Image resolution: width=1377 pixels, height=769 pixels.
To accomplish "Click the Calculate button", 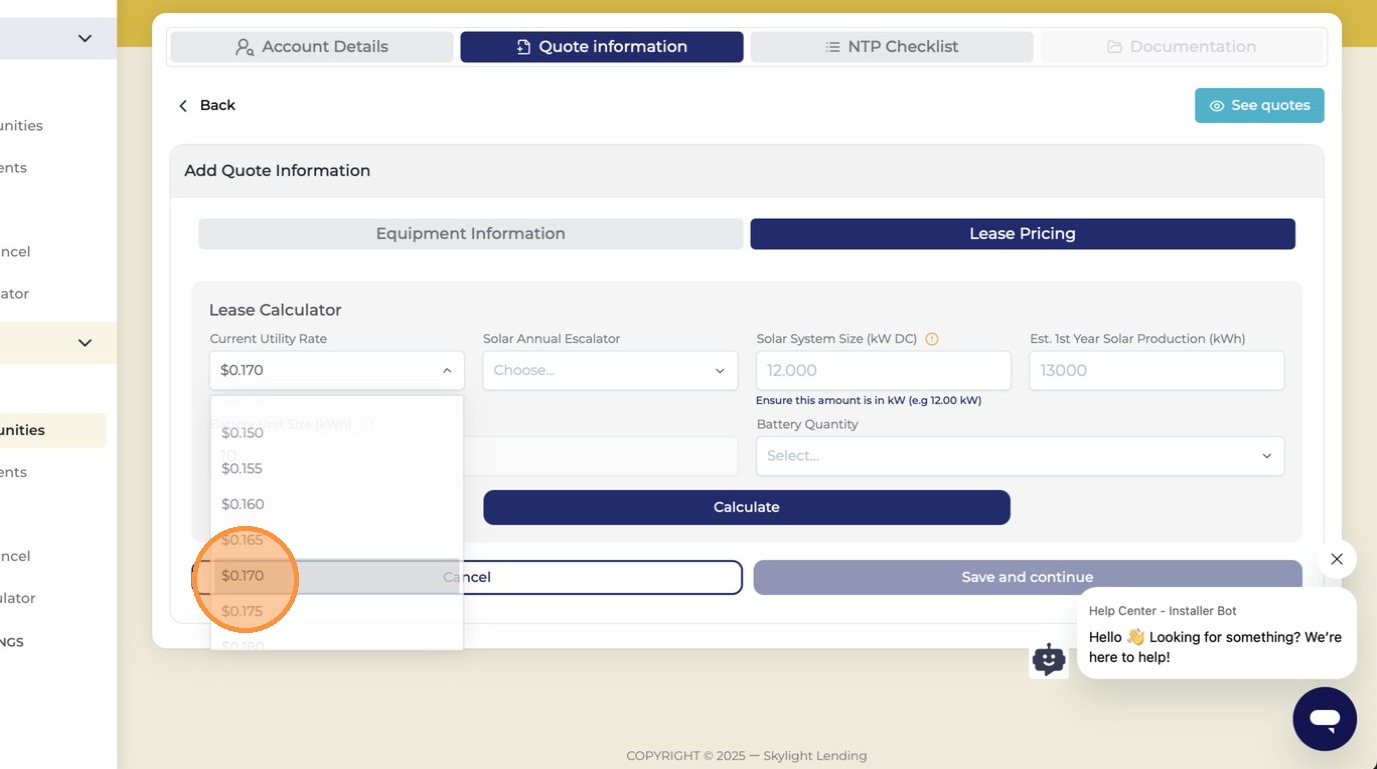I will [x=747, y=507].
